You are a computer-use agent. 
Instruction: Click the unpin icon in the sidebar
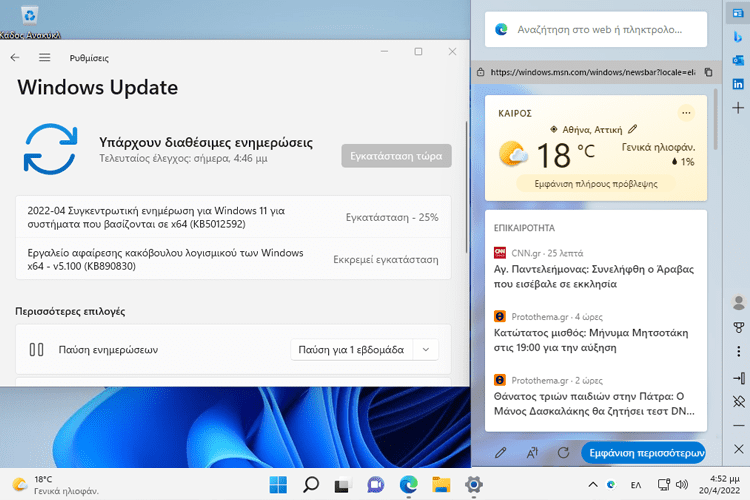tap(739, 401)
